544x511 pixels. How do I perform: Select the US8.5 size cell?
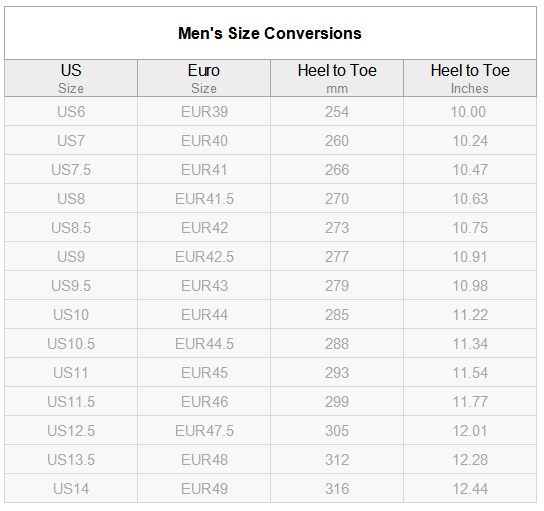tap(71, 228)
